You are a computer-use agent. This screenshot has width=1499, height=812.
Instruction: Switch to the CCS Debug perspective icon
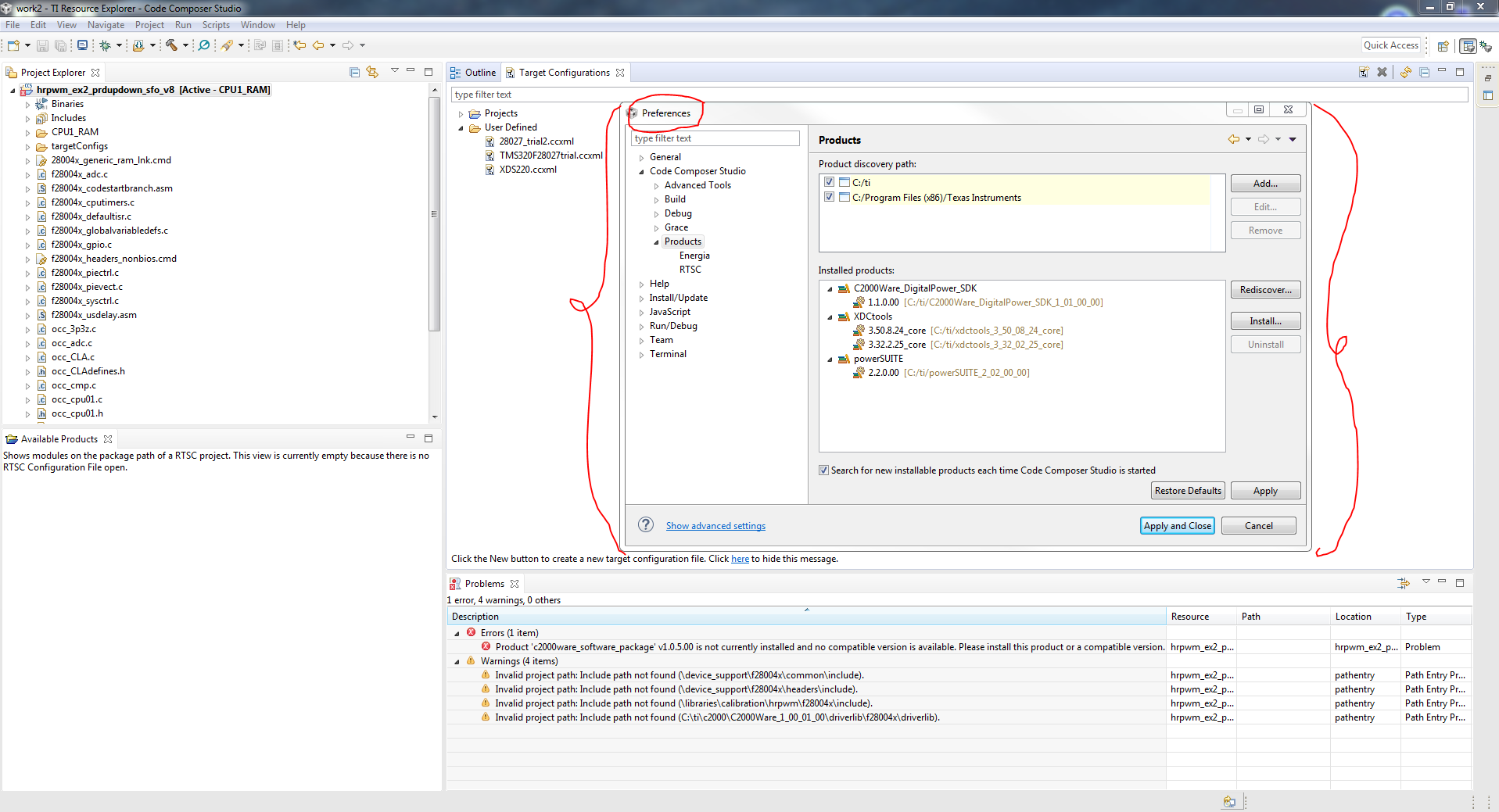[x=1486, y=46]
